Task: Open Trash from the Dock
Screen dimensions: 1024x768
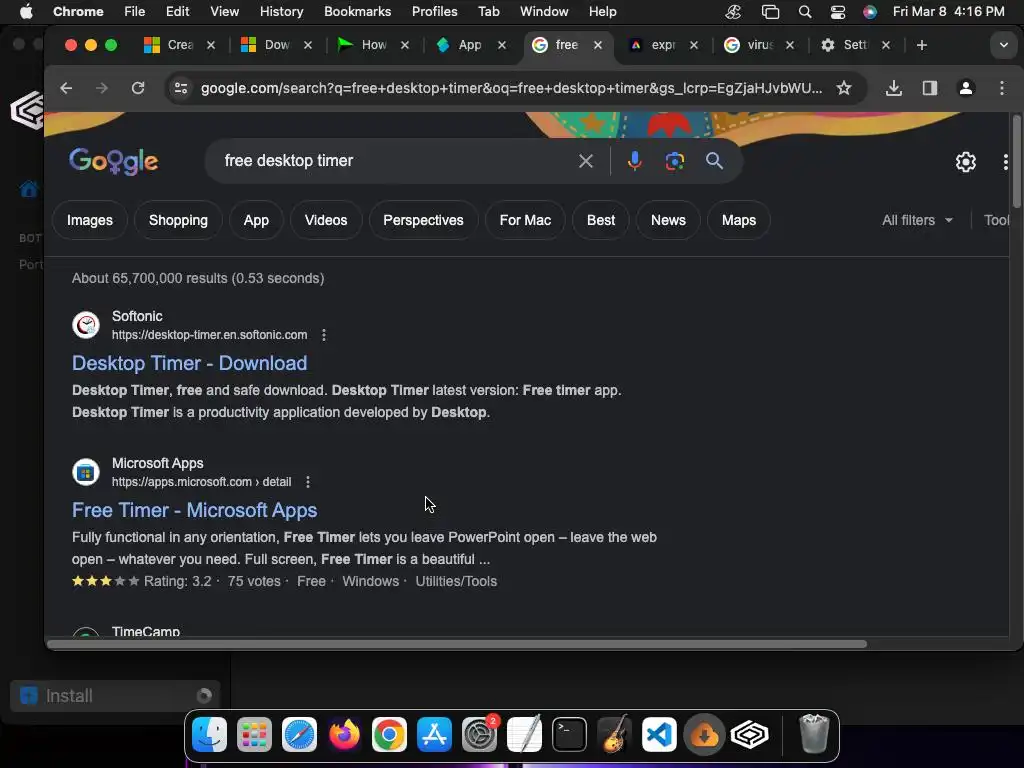Action: pyautogui.click(x=814, y=735)
